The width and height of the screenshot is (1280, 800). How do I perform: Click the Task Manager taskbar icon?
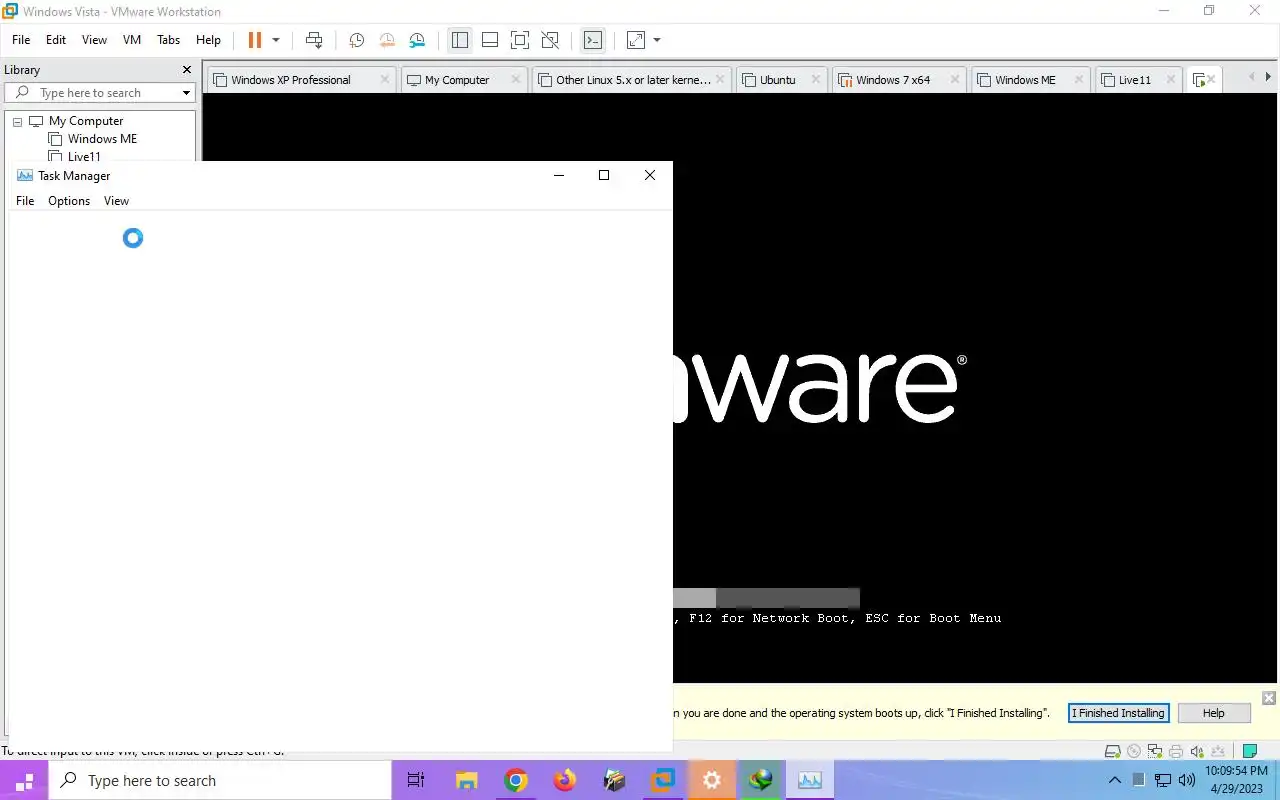click(809, 780)
